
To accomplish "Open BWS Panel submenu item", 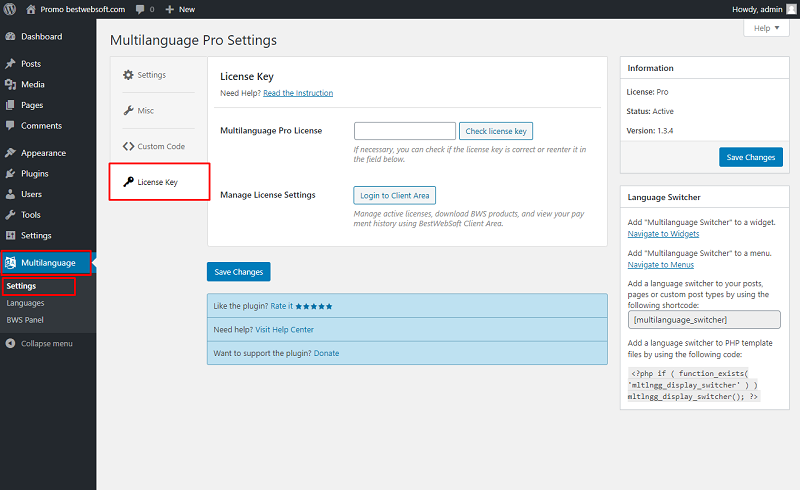I will pyautogui.click(x=25, y=320).
